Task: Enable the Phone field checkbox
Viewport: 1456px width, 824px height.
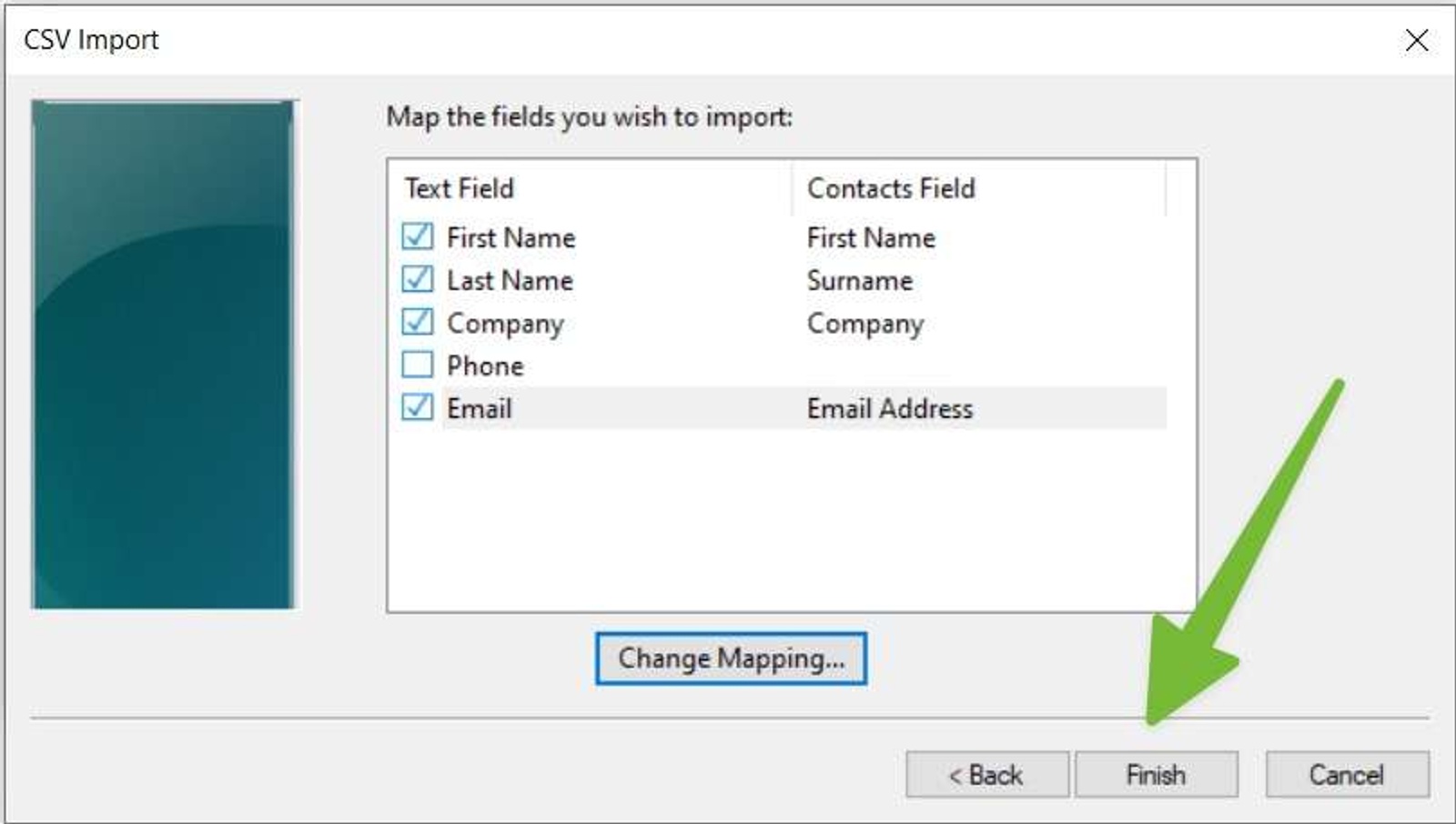Action: pos(418,365)
